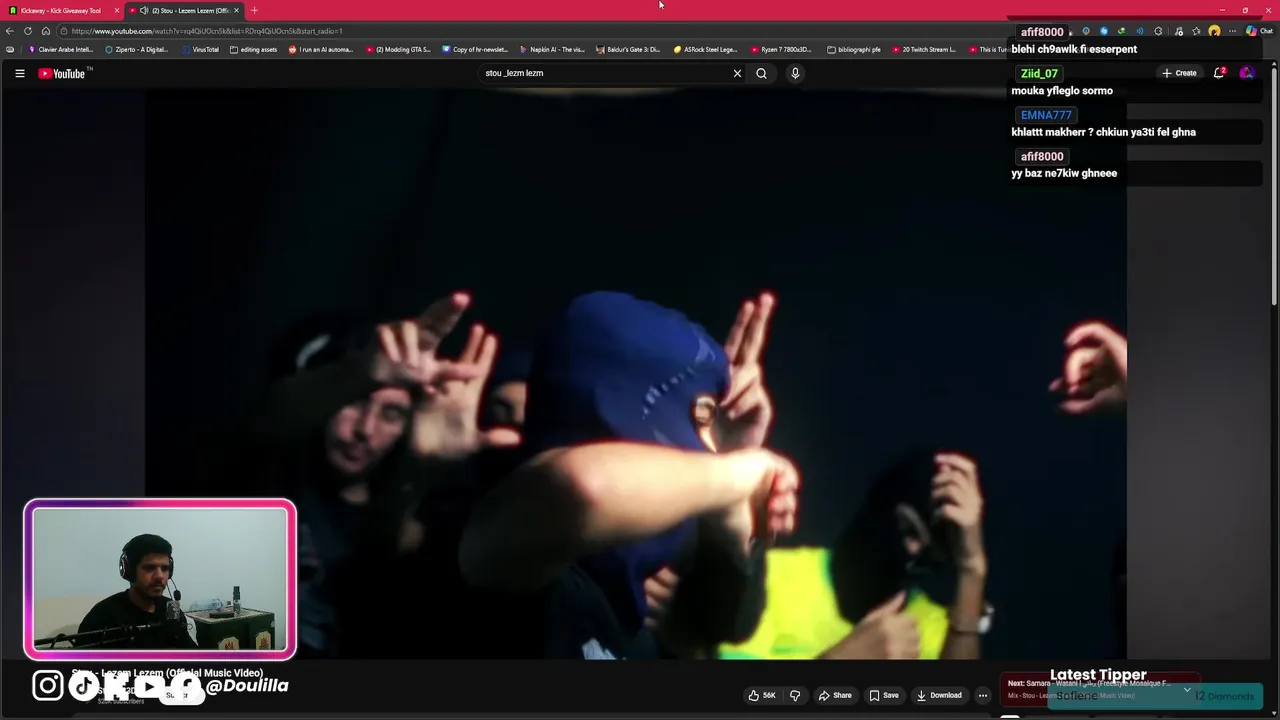Screen dimensions: 1280x720
Task: Open the I run an AI automation bookmark
Action: pos(321,49)
